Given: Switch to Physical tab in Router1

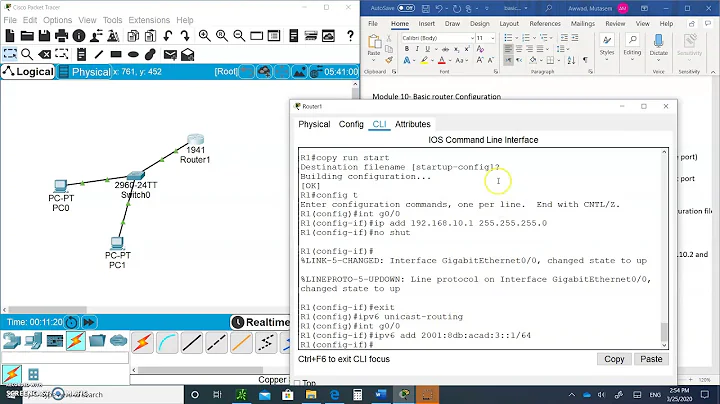Looking at the screenshot, I should point(314,124).
